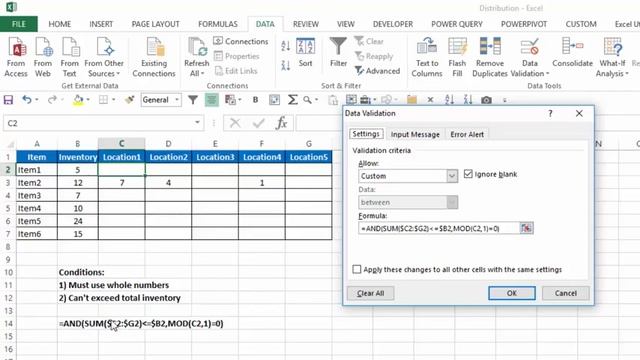This screenshot has width=640, height=360.
Task: Select the Location5 header cell
Action: [309, 157]
